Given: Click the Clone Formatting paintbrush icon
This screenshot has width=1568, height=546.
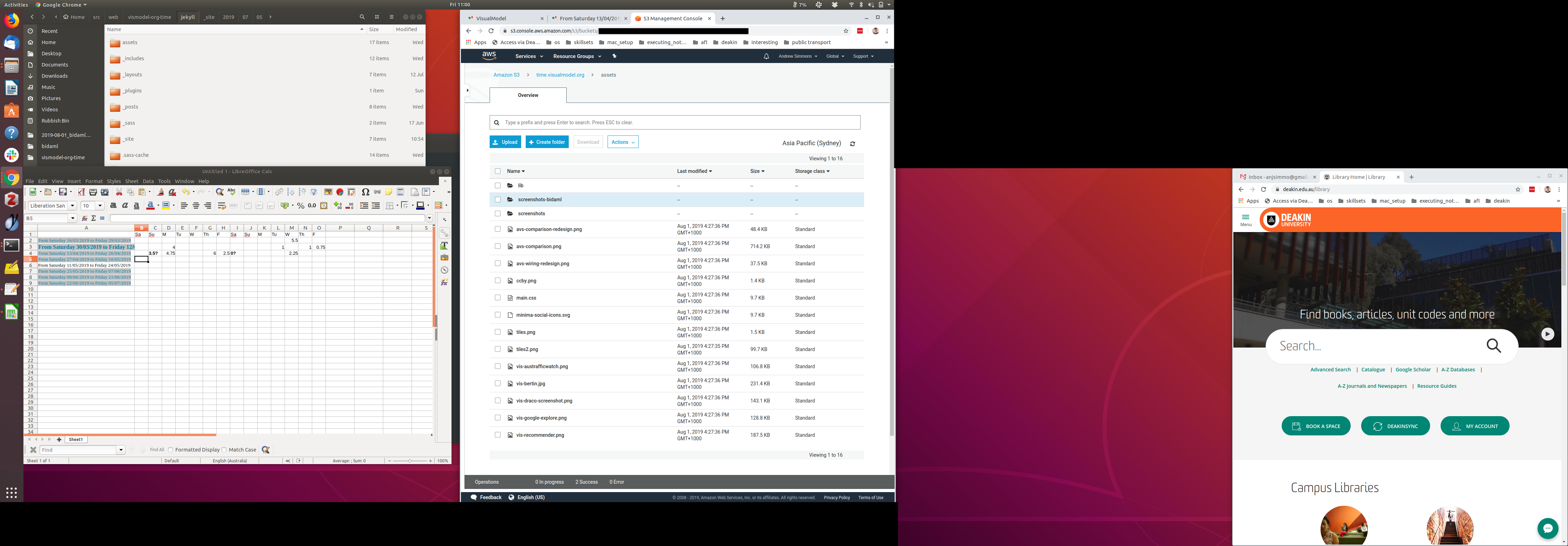Looking at the screenshot, I should coord(161,192).
